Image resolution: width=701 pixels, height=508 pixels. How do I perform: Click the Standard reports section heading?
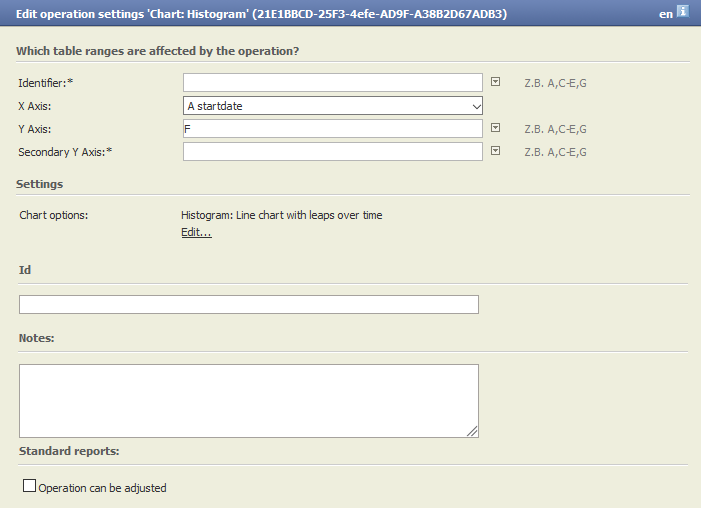(x=69, y=451)
